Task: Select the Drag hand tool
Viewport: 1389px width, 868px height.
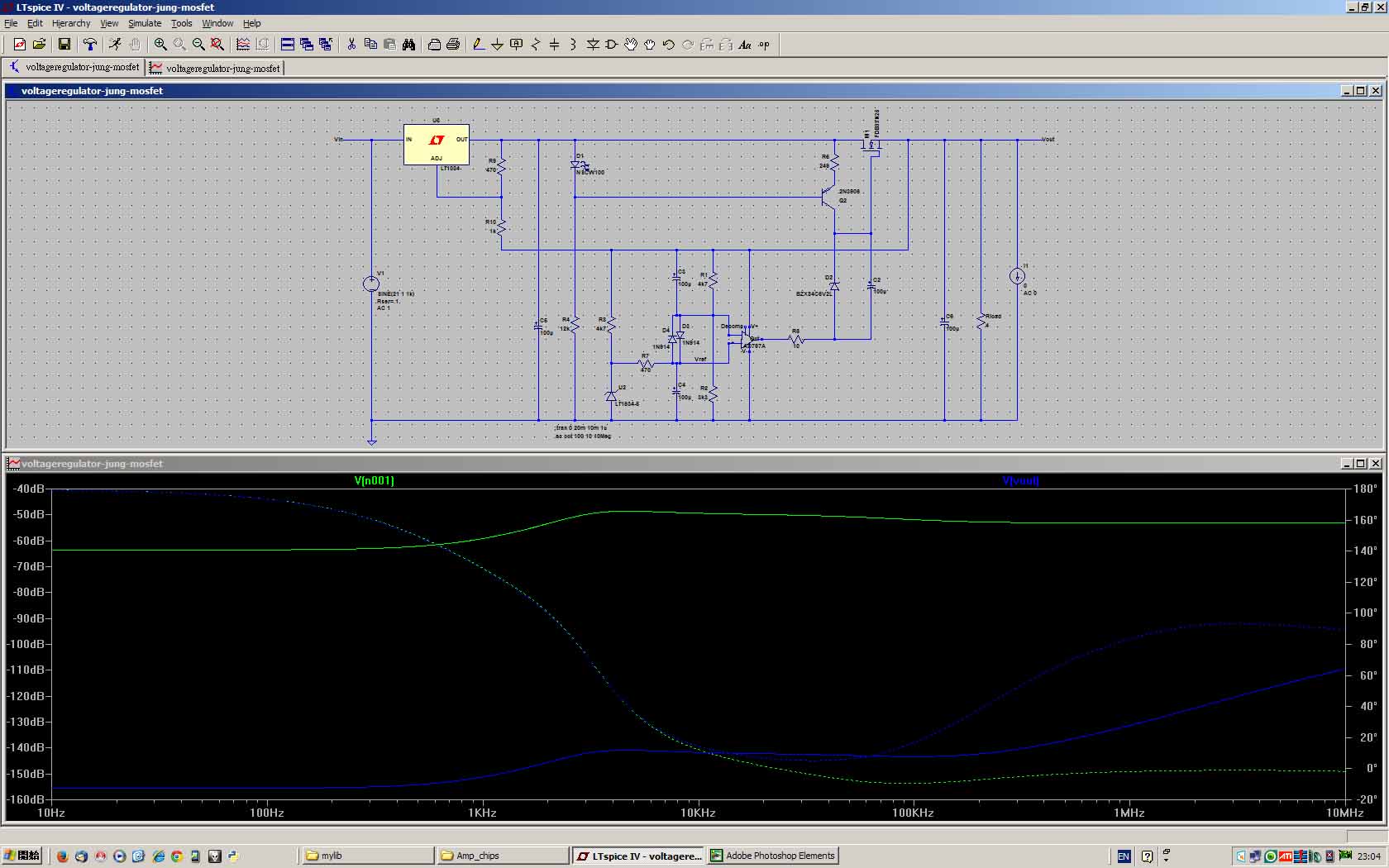Action: click(x=650, y=45)
